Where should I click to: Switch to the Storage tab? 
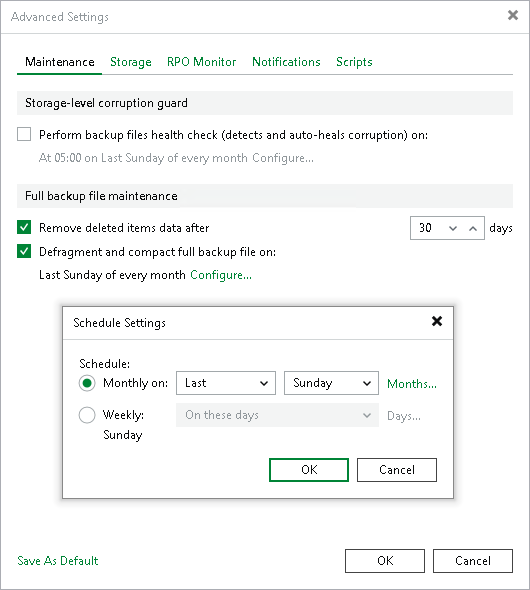[x=131, y=62]
